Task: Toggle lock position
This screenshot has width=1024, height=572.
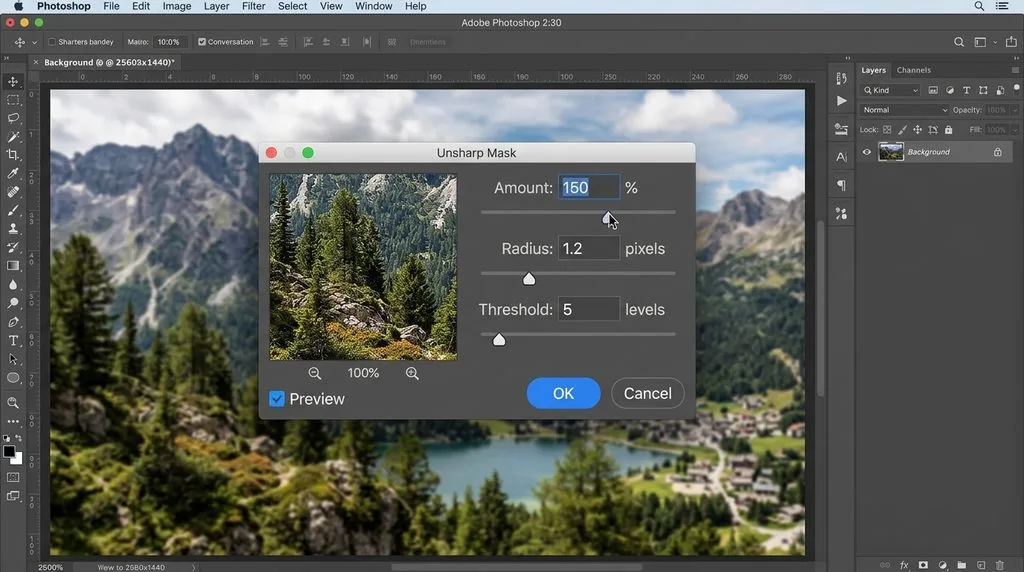Action: (918, 130)
